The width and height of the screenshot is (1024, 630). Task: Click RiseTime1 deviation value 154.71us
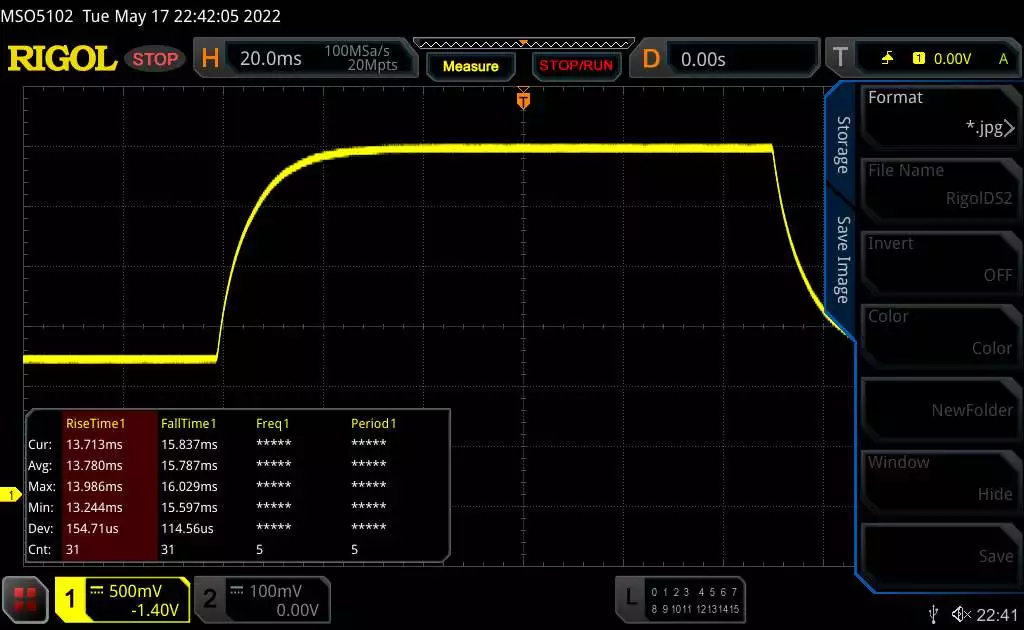92,528
